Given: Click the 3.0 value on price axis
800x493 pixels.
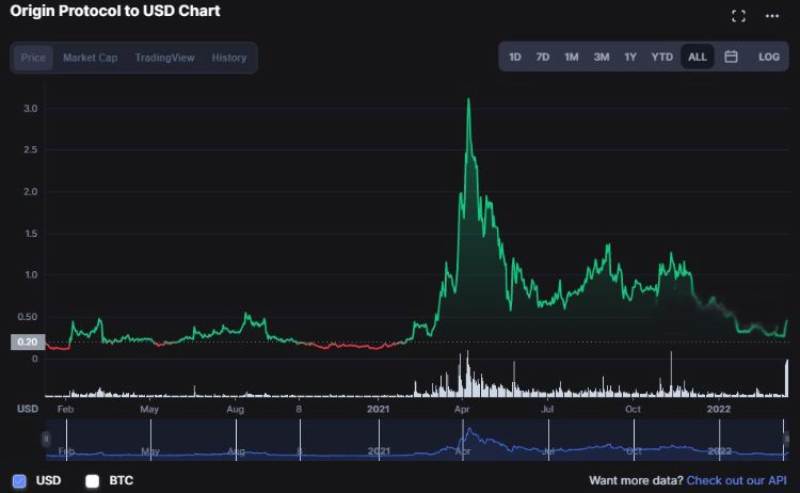Looking at the screenshot, I should pos(30,108).
